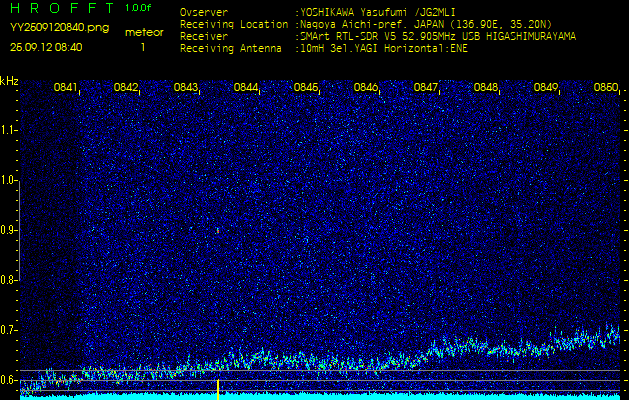The height and width of the screenshot is (400, 629).
Task: Click the yellow meteor label
Action: pyautogui.click(x=143, y=32)
